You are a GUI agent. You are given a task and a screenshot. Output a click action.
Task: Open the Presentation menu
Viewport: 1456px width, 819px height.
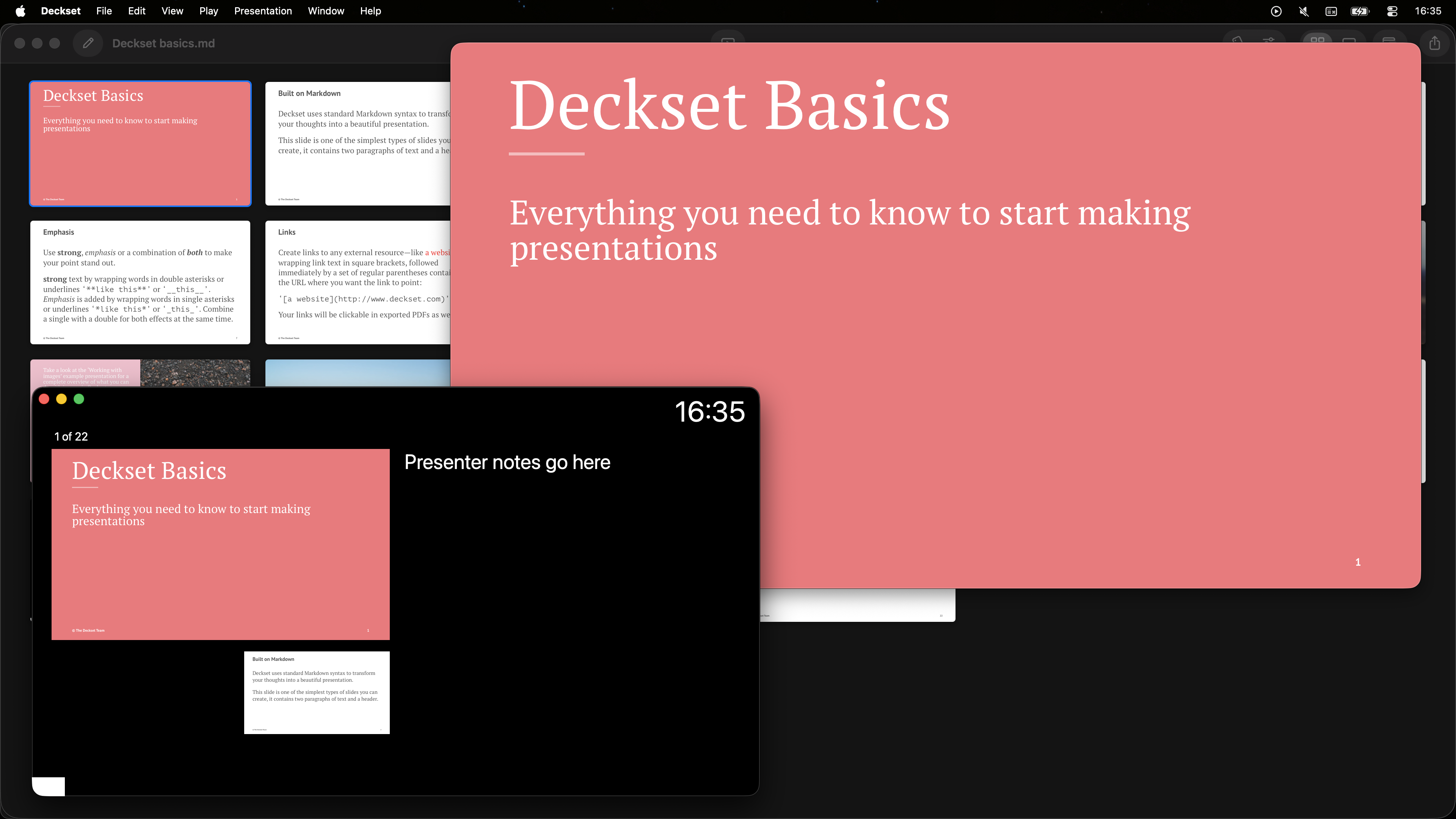[x=263, y=11]
